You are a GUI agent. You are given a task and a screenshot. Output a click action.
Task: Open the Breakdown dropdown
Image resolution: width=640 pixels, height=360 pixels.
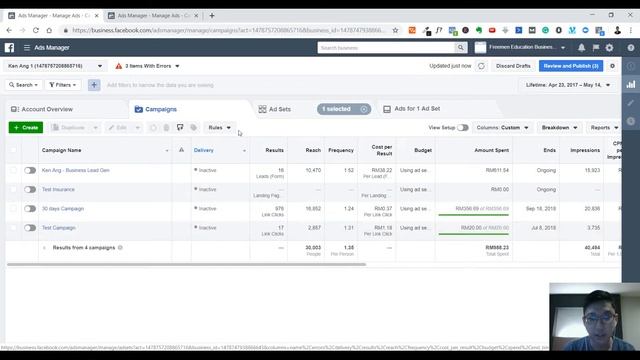(x=559, y=127)
